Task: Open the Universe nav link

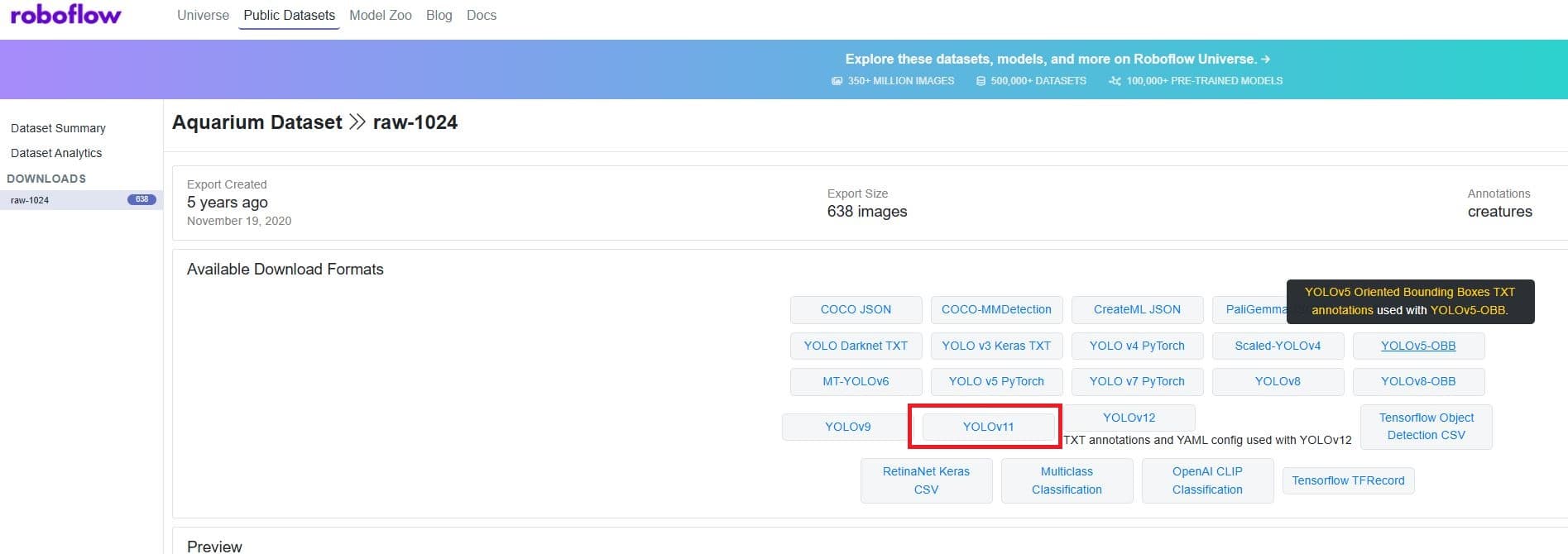Action: click(x=203, y=15)
